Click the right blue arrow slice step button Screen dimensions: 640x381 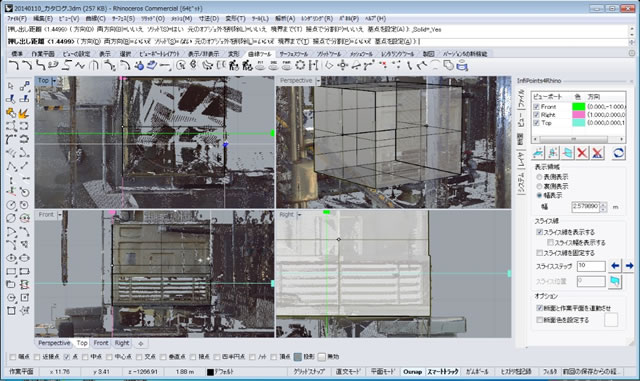pyautogui.click(x=629, y=266)
